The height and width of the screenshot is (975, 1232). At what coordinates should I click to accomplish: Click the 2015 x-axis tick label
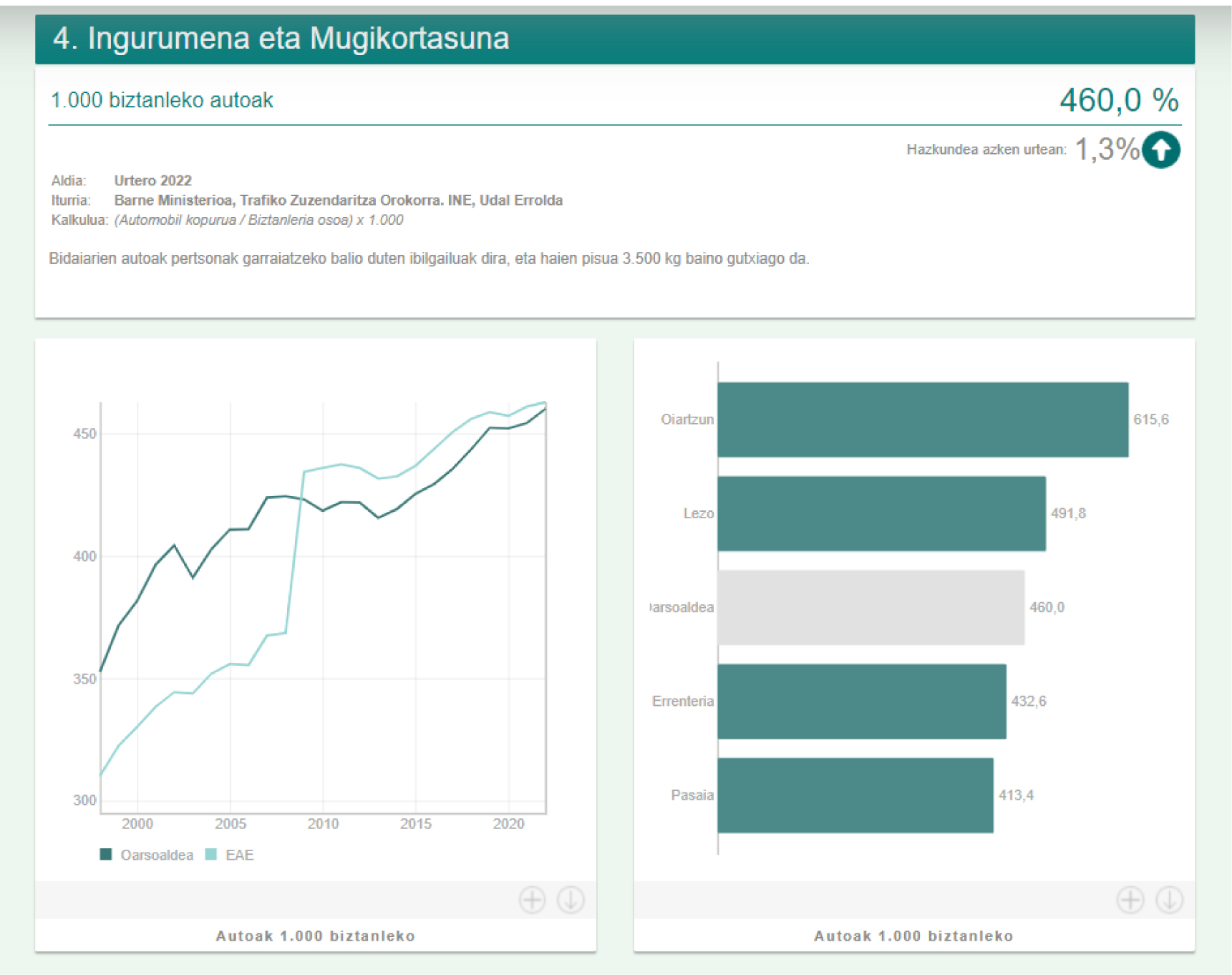pos(416,824)
